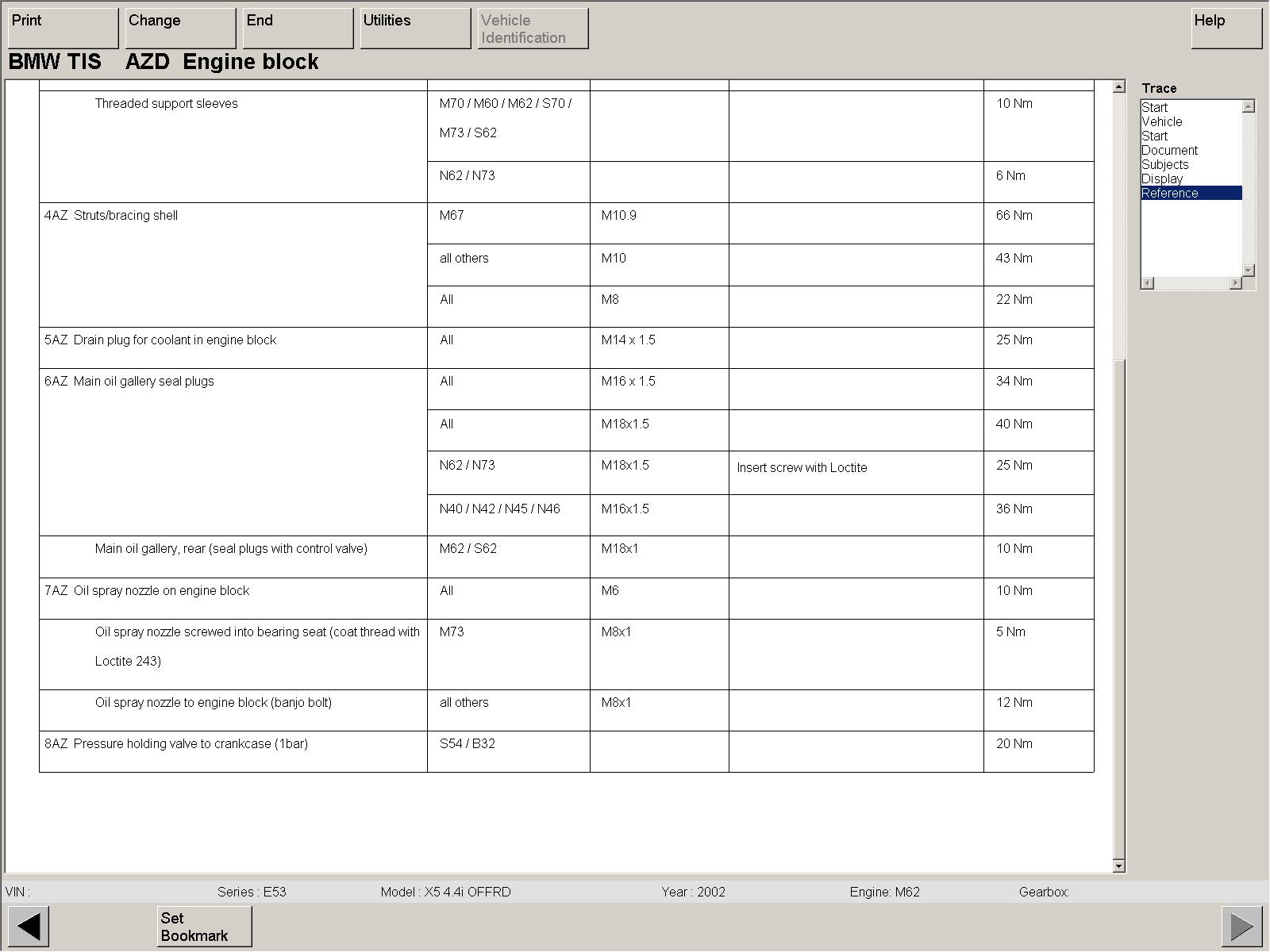
Task: Click the End button
Action: point(298,28)
